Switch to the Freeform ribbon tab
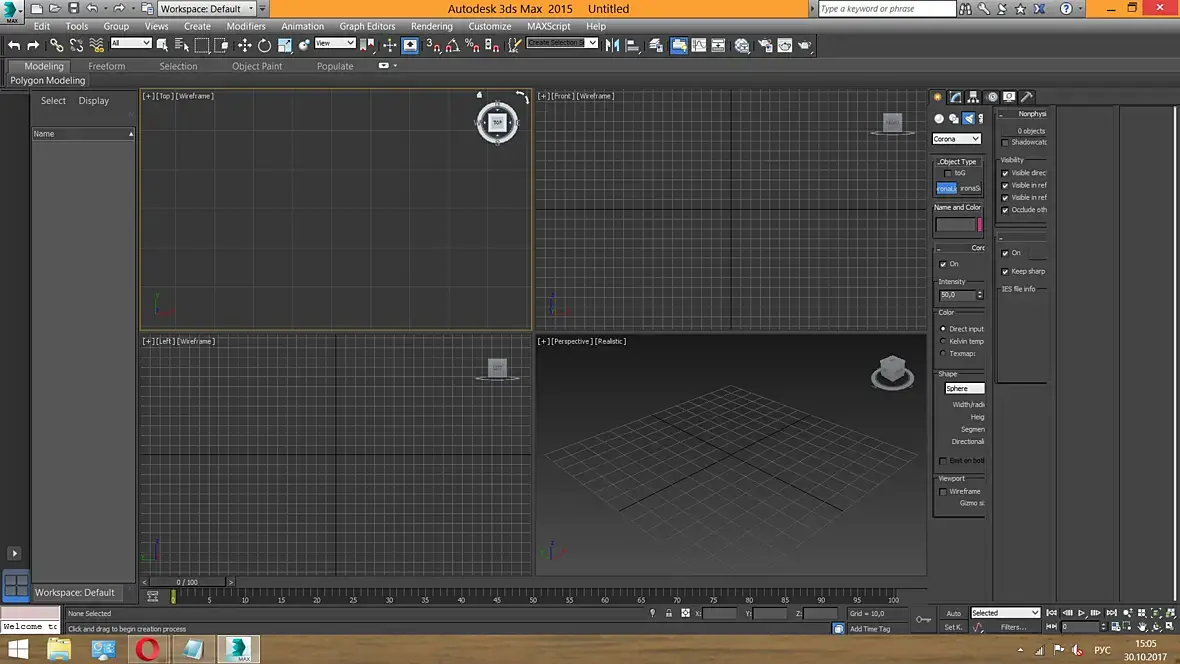1180x664 pixels. pyautogui.click(x=107, y=66)
